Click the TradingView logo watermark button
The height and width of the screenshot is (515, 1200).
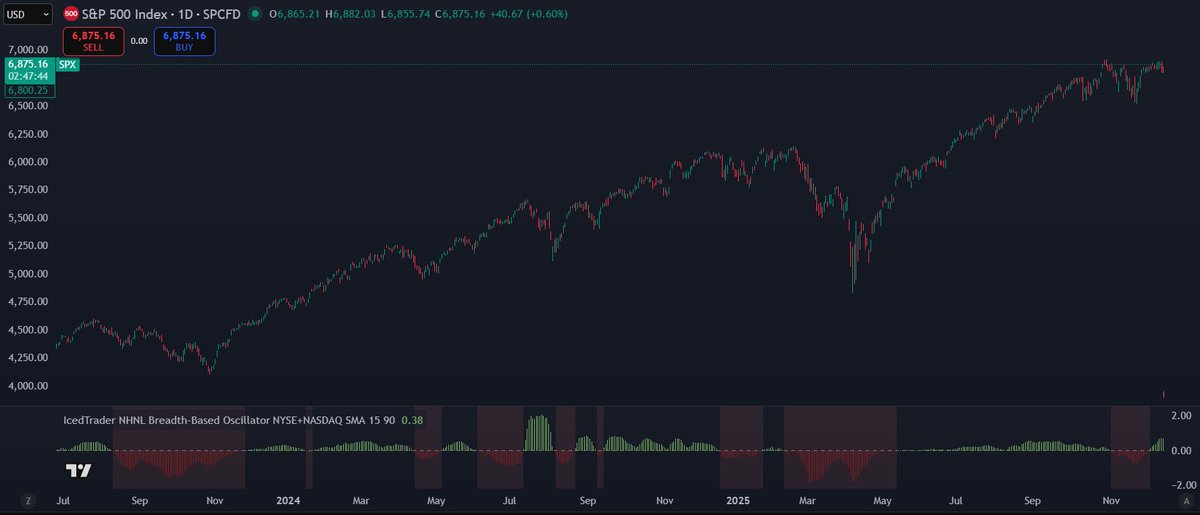coord(78,470)
